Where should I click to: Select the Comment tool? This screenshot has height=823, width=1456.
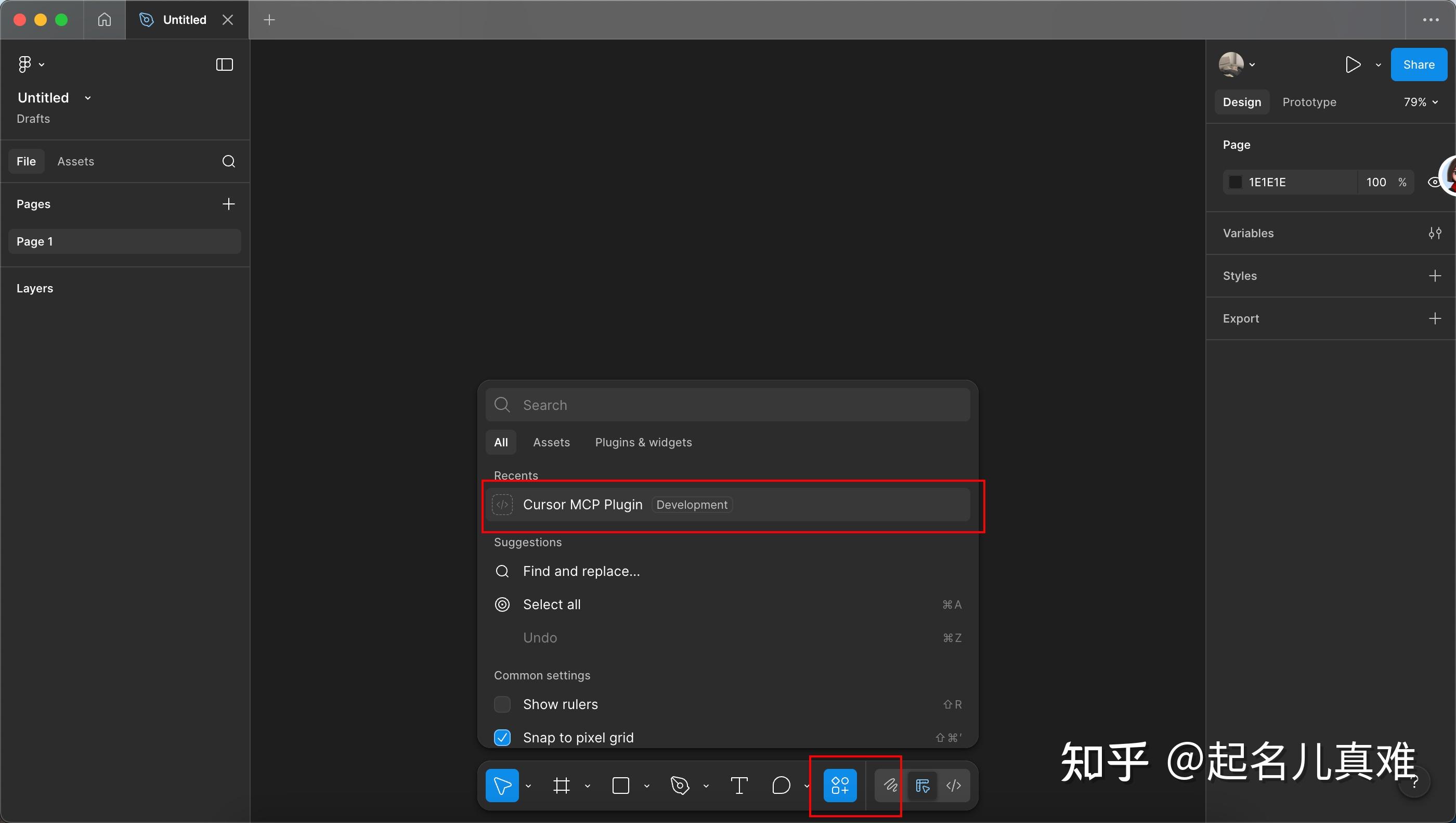pos(781,786)
